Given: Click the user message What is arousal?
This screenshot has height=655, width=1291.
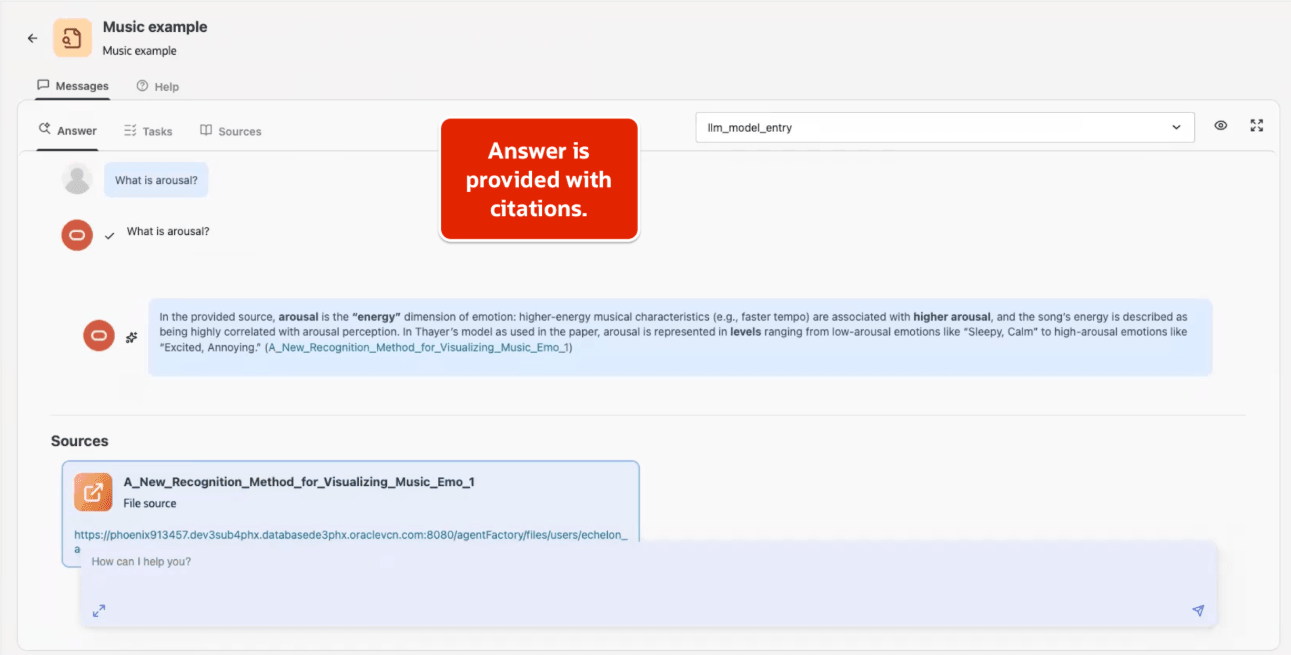Looking at the screenshot, I should click(156, 180).
